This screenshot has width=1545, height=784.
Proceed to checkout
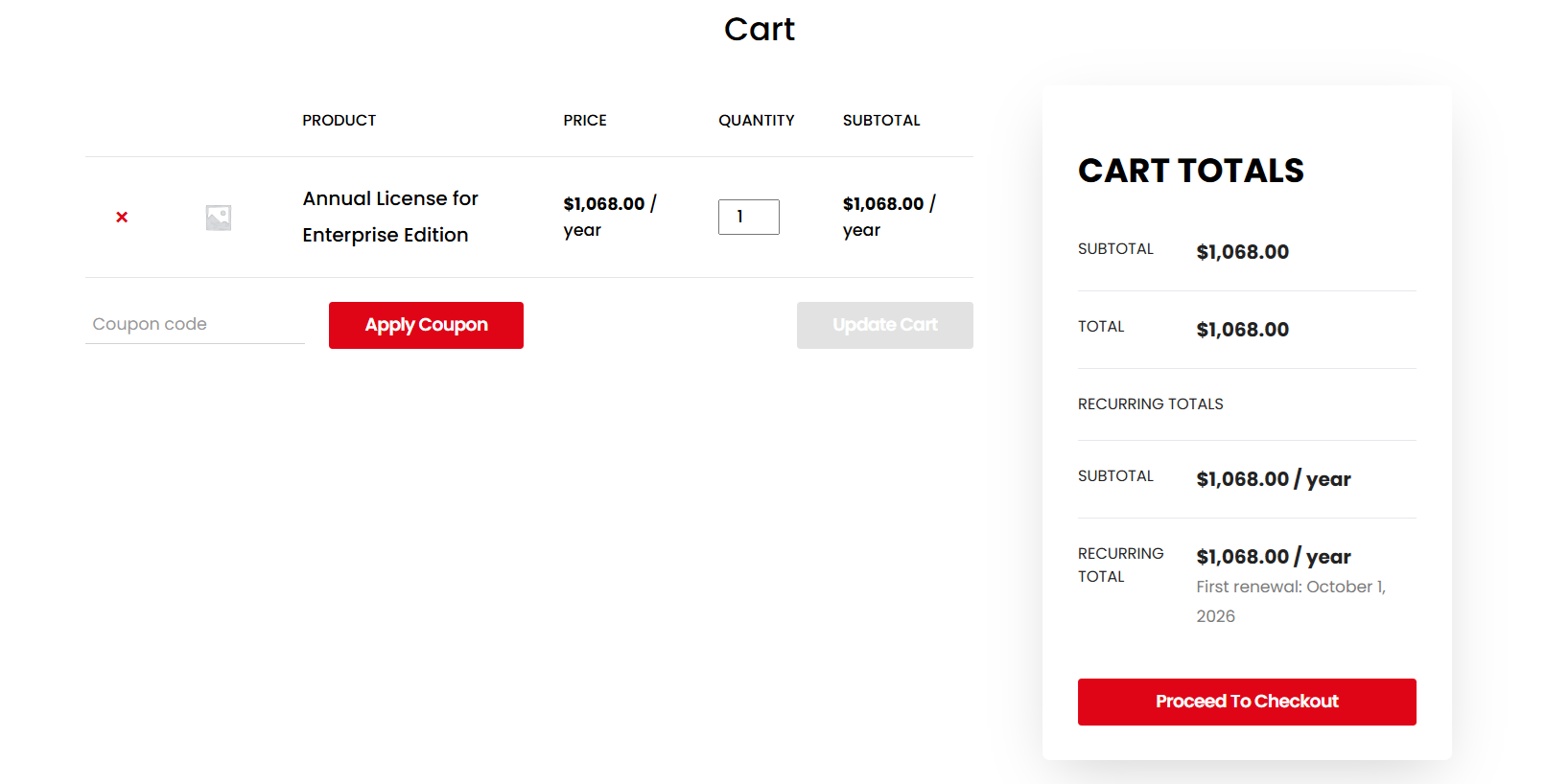click(1246, 702)
